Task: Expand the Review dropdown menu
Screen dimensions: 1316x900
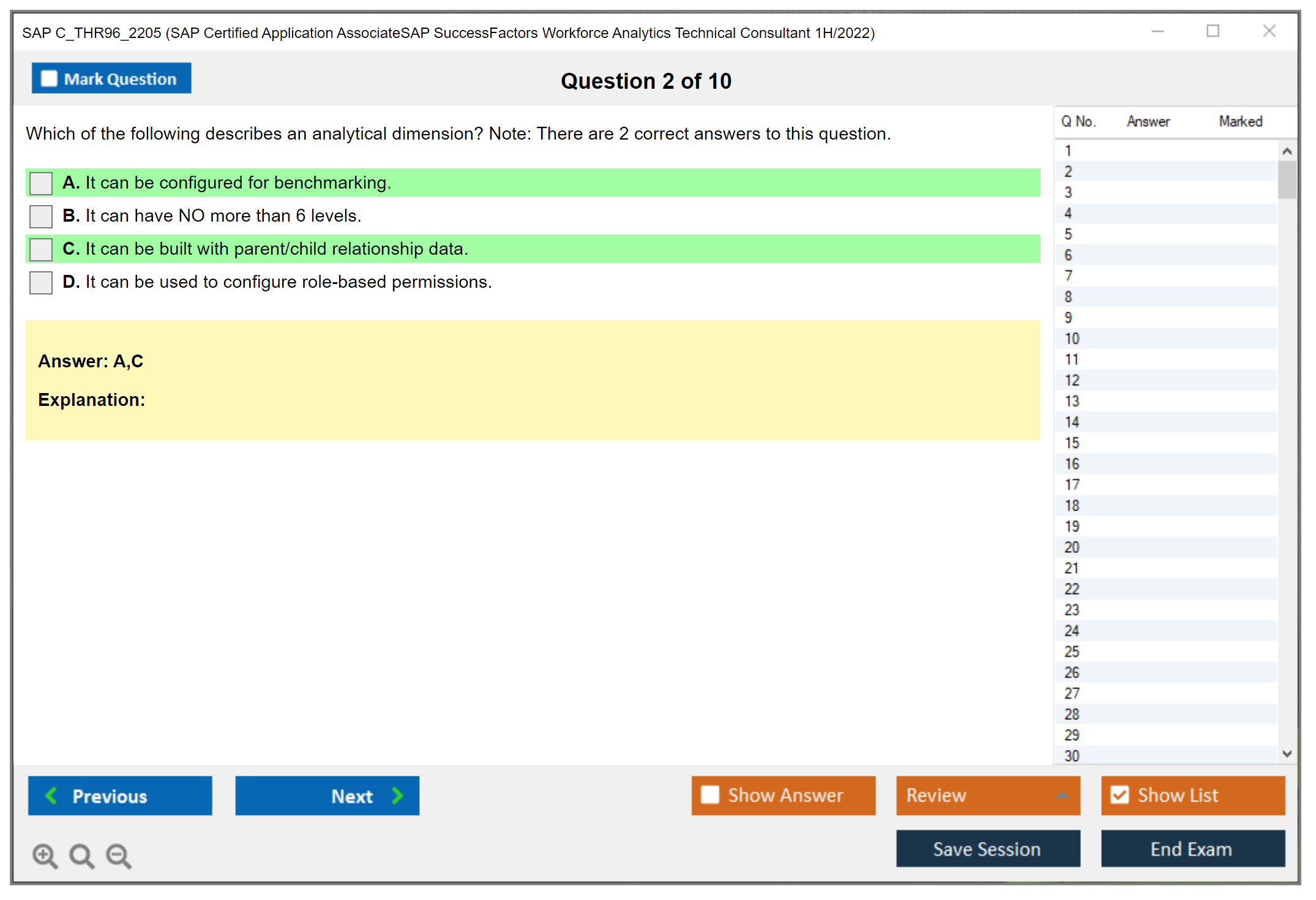Action: pos(1062,795)
